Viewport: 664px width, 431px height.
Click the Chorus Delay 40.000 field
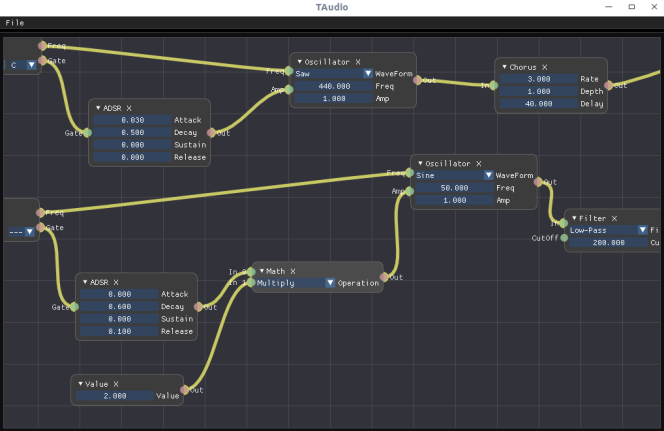[x=538, y=104]
